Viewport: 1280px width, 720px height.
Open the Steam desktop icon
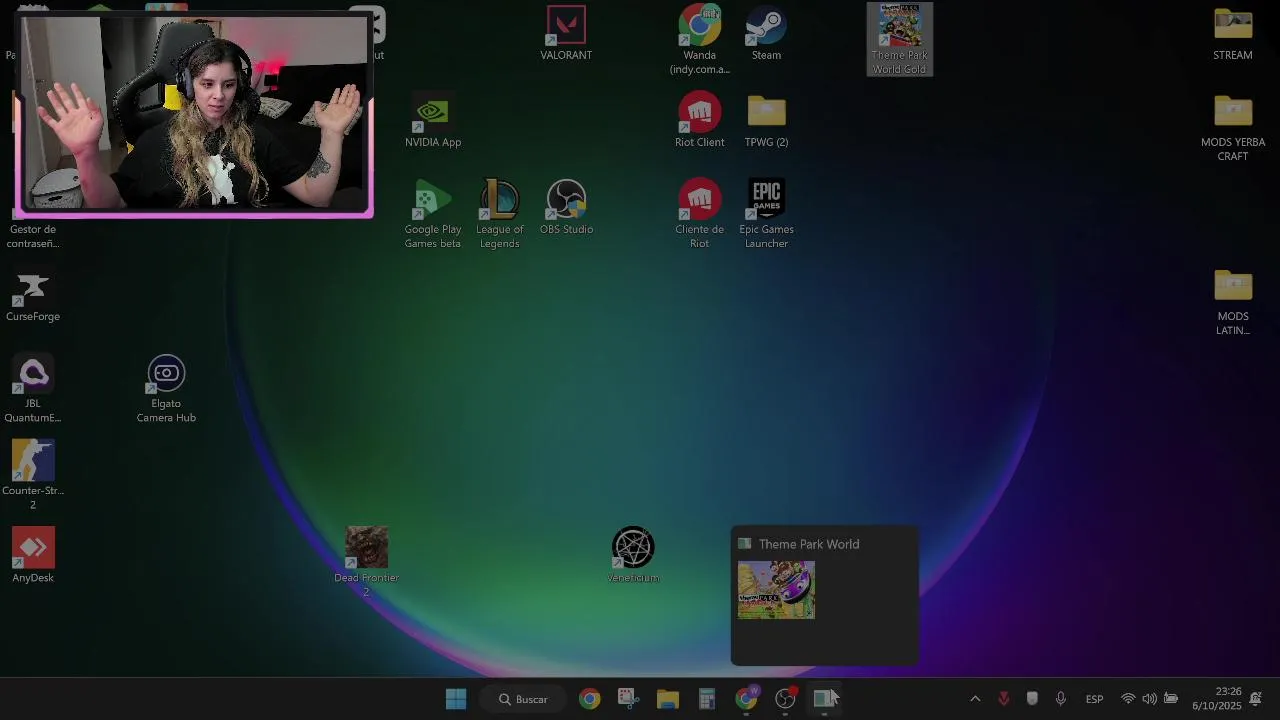(766, 33)
